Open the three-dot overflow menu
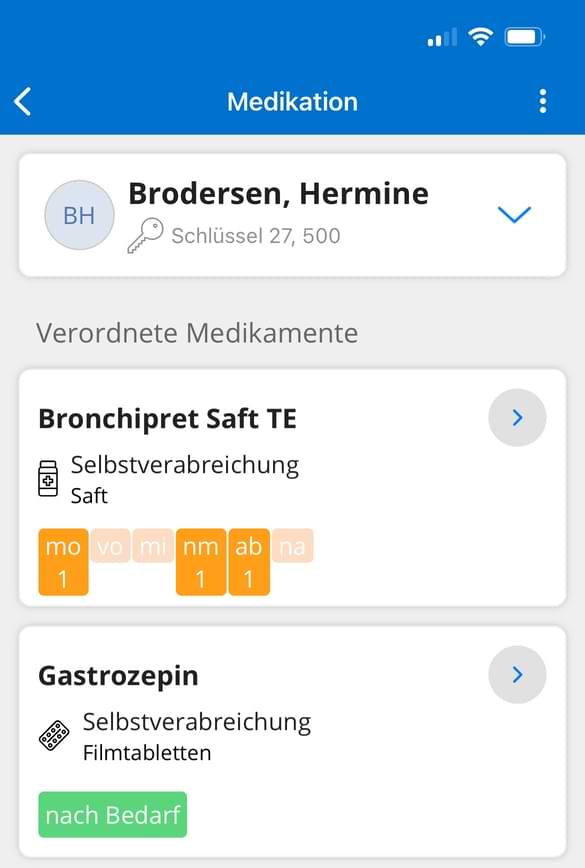The width and height of the screenshot is (585, 868). point(543,101)
